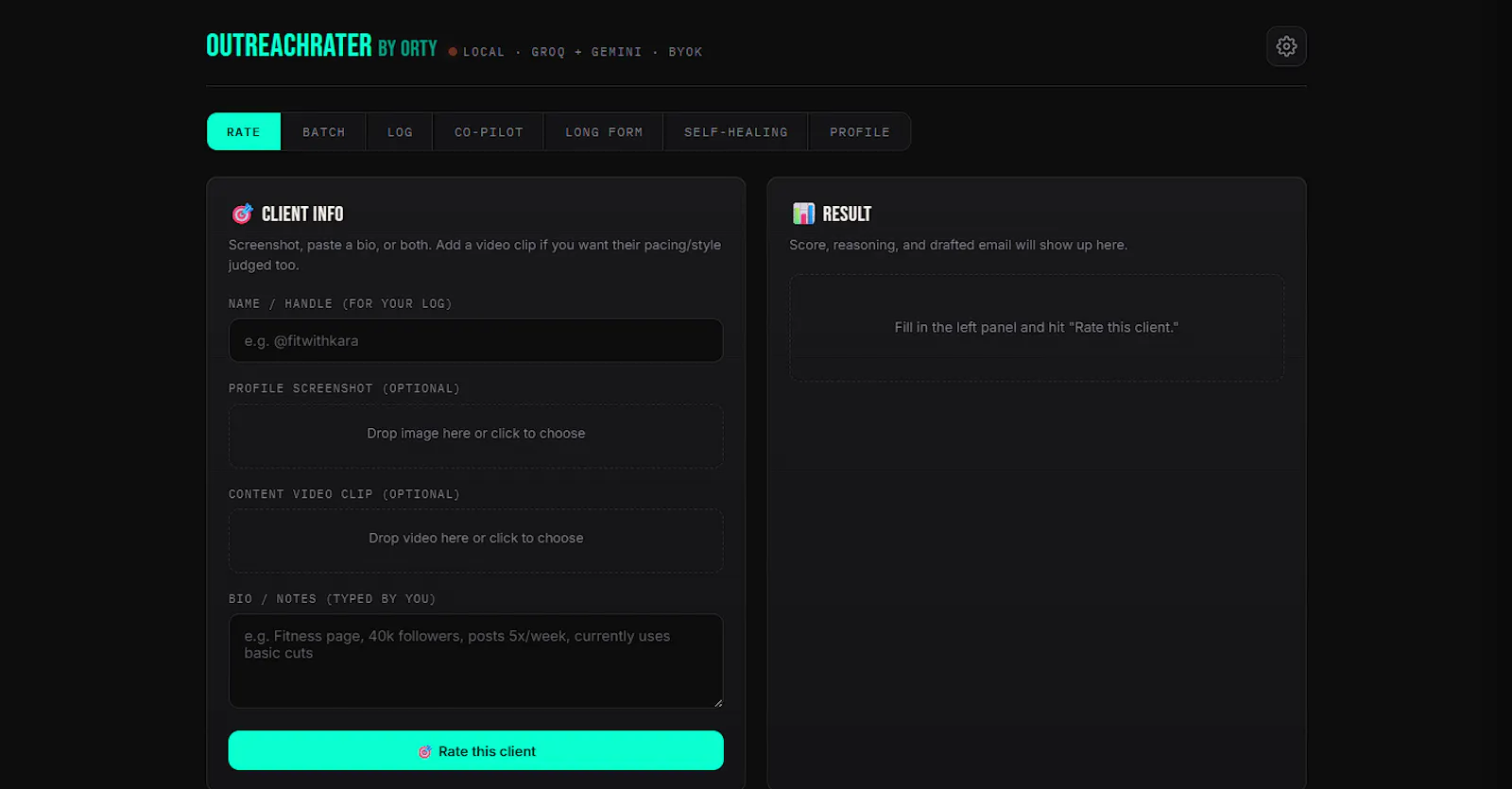The image size is (1512, 789).
Task: Go to the Co-Pilot tab
Action: click(x=489, y=131)
